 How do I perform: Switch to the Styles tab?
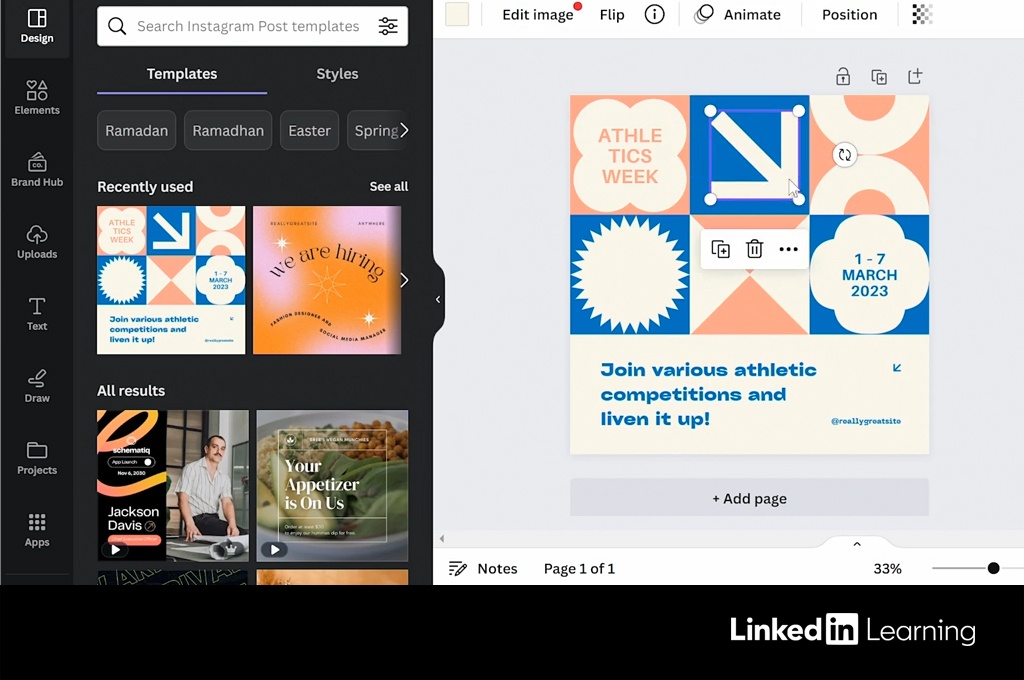[x=337, y=74]
